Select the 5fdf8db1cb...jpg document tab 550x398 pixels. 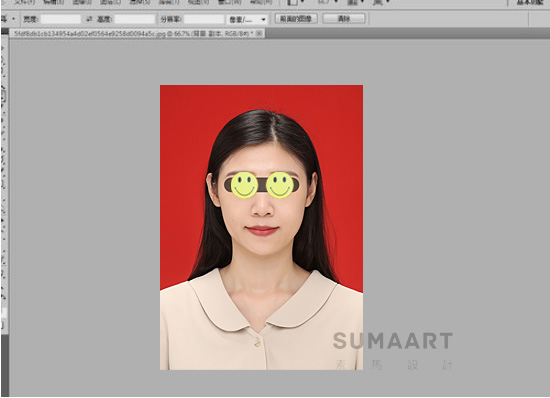tap(133, 34)
